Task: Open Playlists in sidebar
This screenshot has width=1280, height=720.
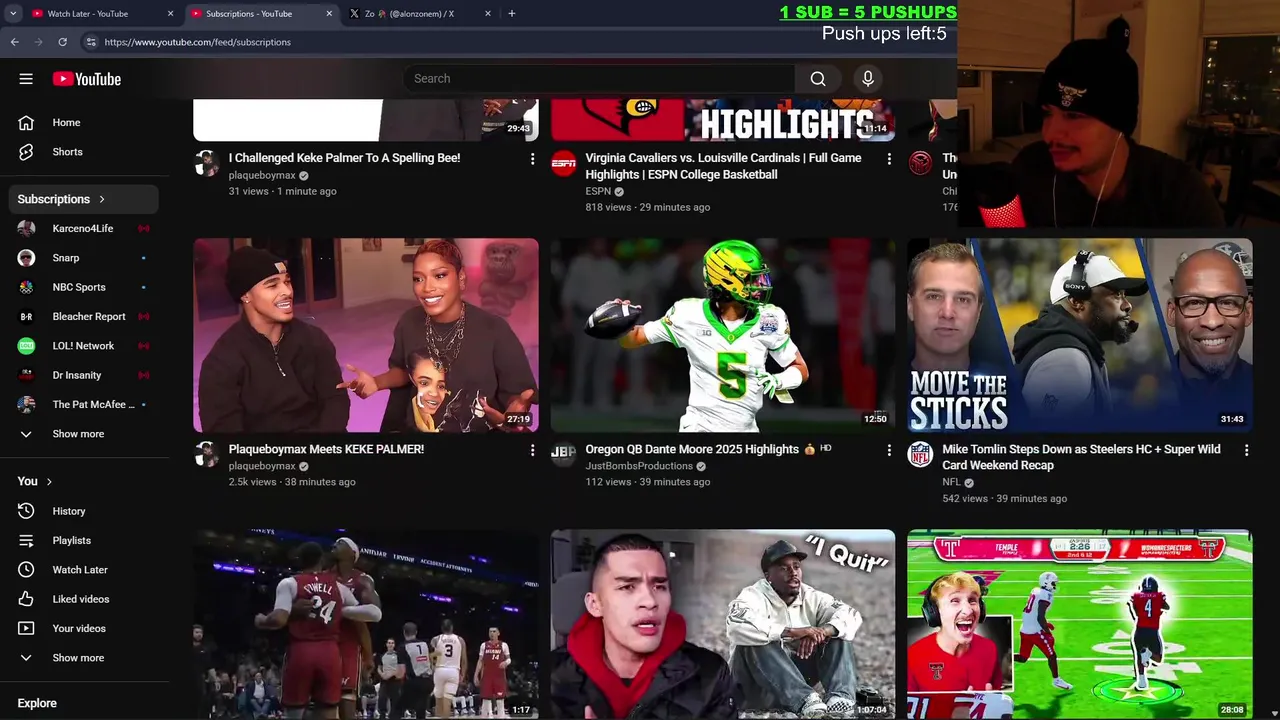Action: (x=83, y=540)
